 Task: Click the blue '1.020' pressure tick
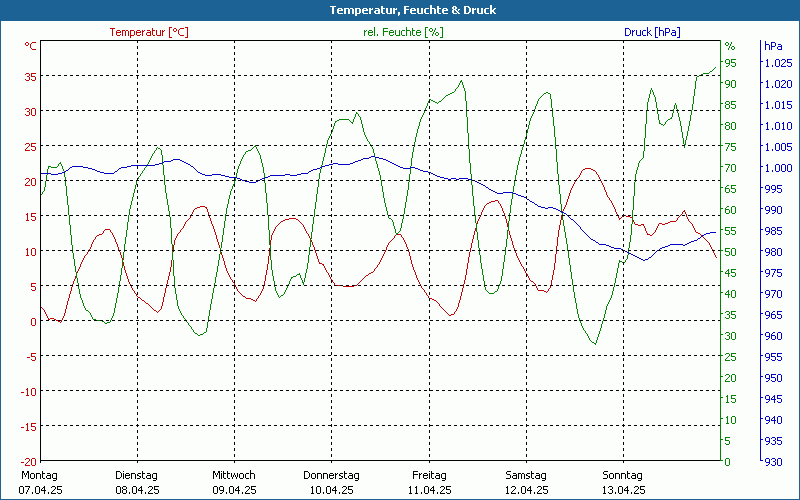click(778, 84)
